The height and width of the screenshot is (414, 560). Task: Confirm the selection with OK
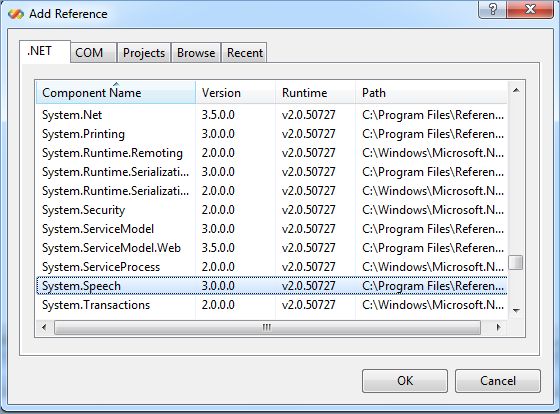tap(405, 381)
